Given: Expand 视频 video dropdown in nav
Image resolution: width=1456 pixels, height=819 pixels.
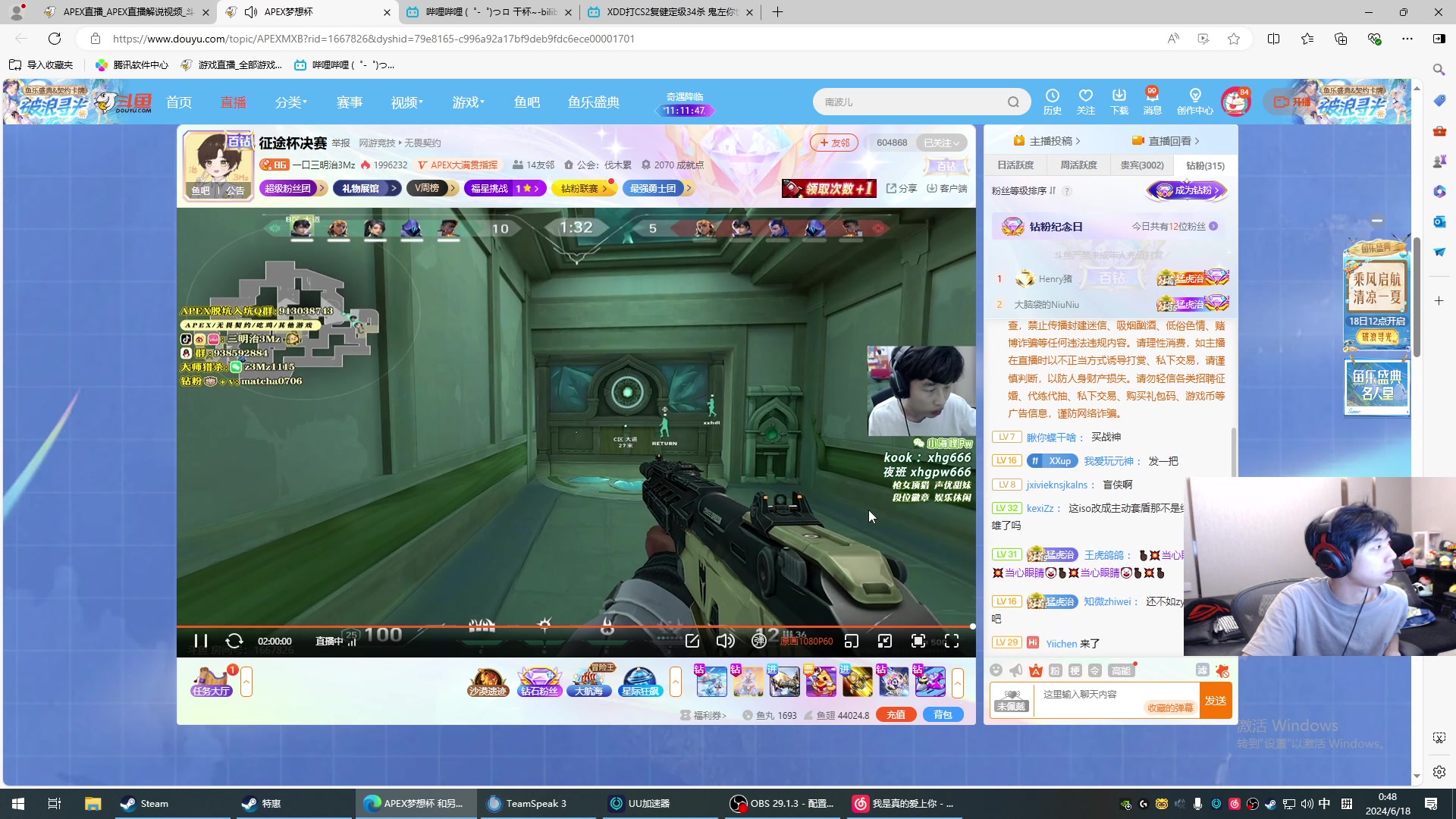Looking at the screenshot, I should point(407,102).
